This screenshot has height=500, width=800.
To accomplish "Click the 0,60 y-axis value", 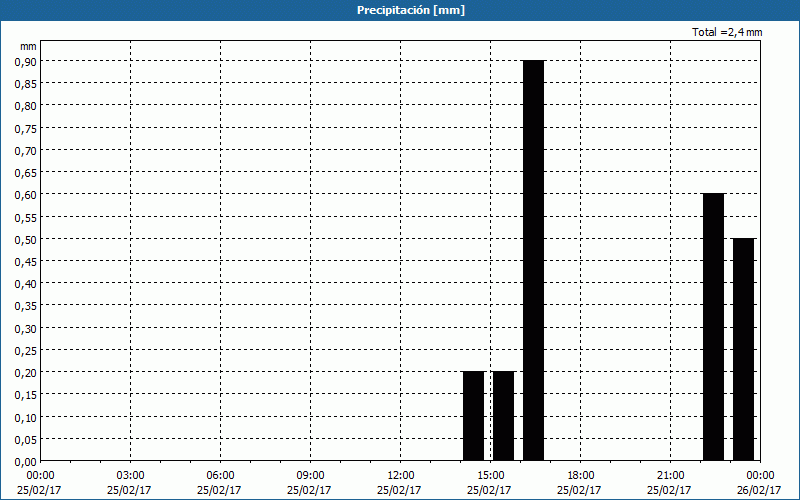I will point(26,195).
